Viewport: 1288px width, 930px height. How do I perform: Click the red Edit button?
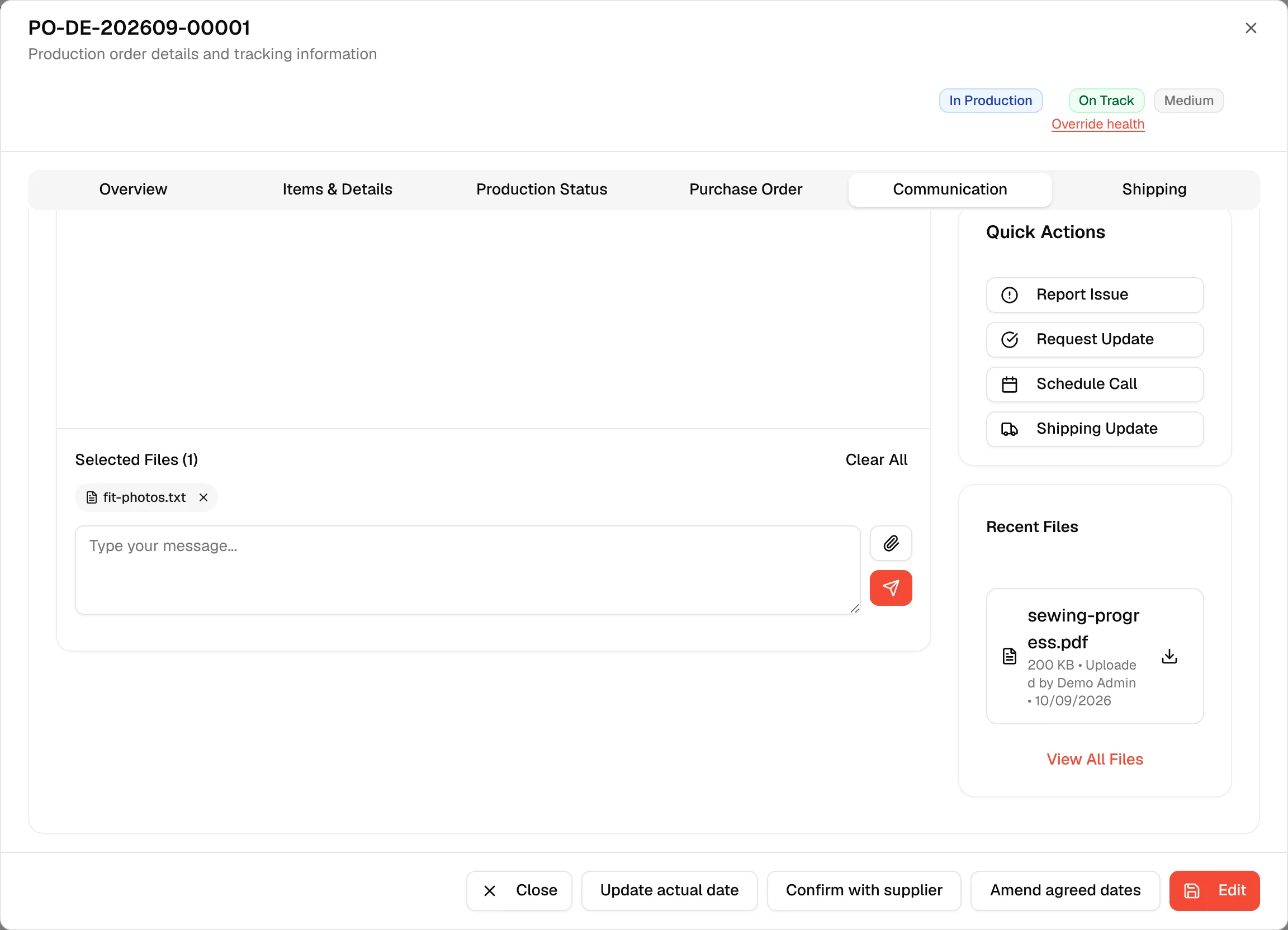[x=1214, y=890]
